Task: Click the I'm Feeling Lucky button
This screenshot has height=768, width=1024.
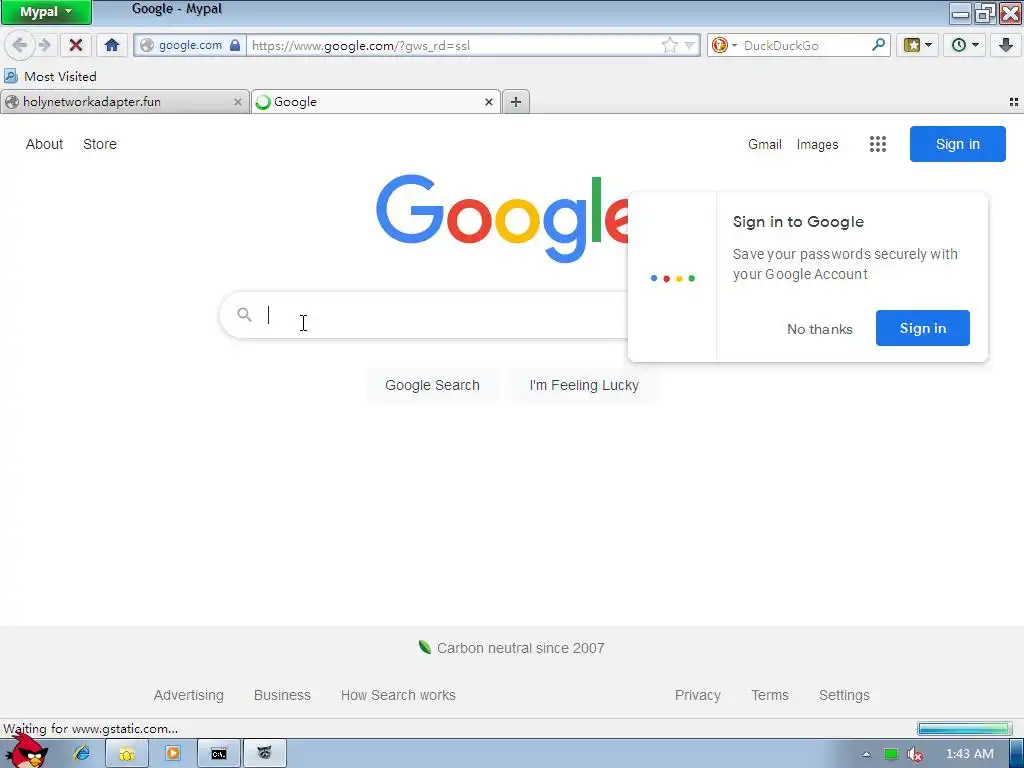Action: tap(584, 385)
